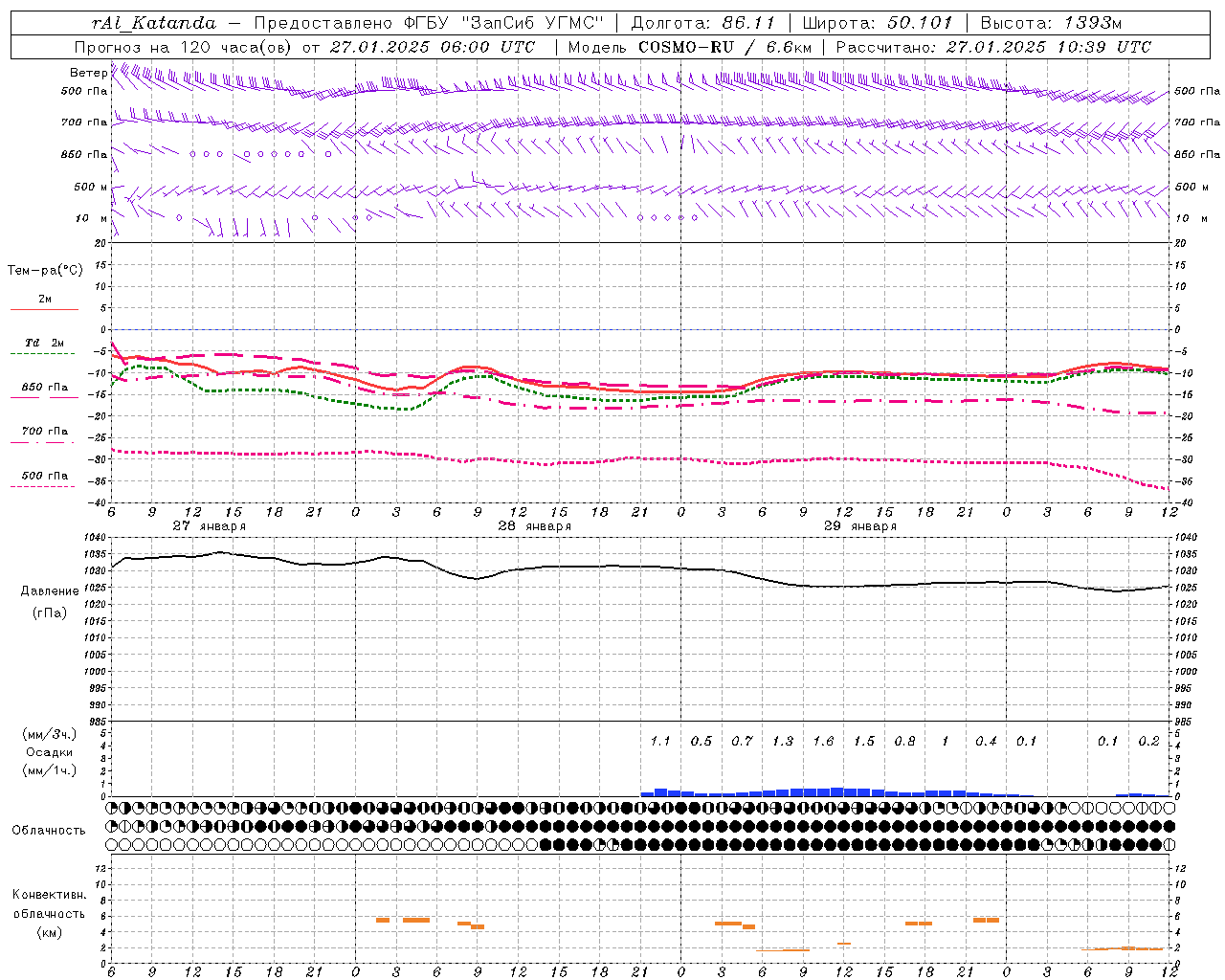Click the 500 гПа temperature legend entry
This screenshot has height=980, width=1225.
tap(45, 476)
